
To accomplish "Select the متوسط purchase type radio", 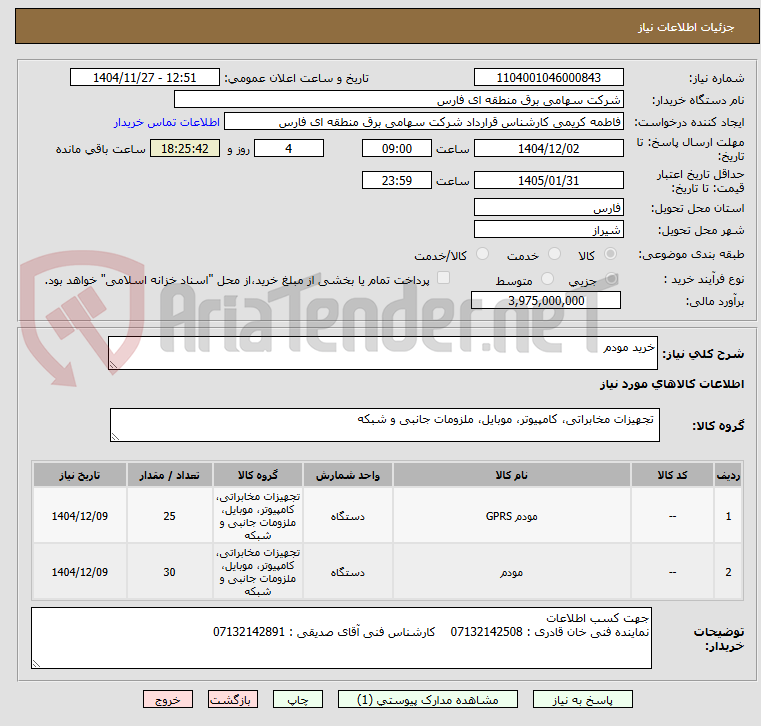I will 547,279.
